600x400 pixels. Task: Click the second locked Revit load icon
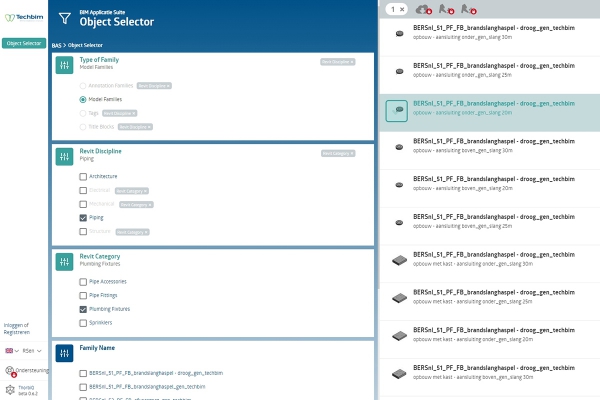click(468, 9)
